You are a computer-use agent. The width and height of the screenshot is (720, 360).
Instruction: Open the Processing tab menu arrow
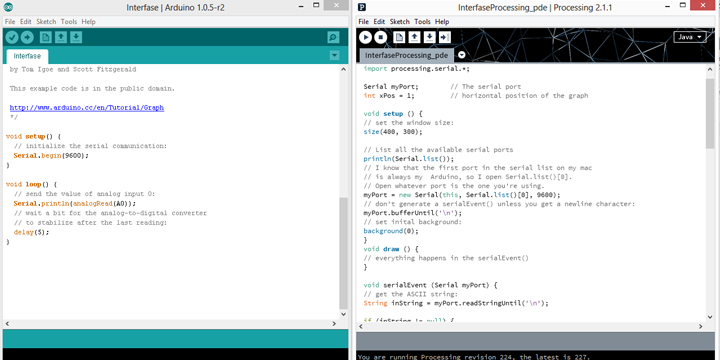click(461, 55)
